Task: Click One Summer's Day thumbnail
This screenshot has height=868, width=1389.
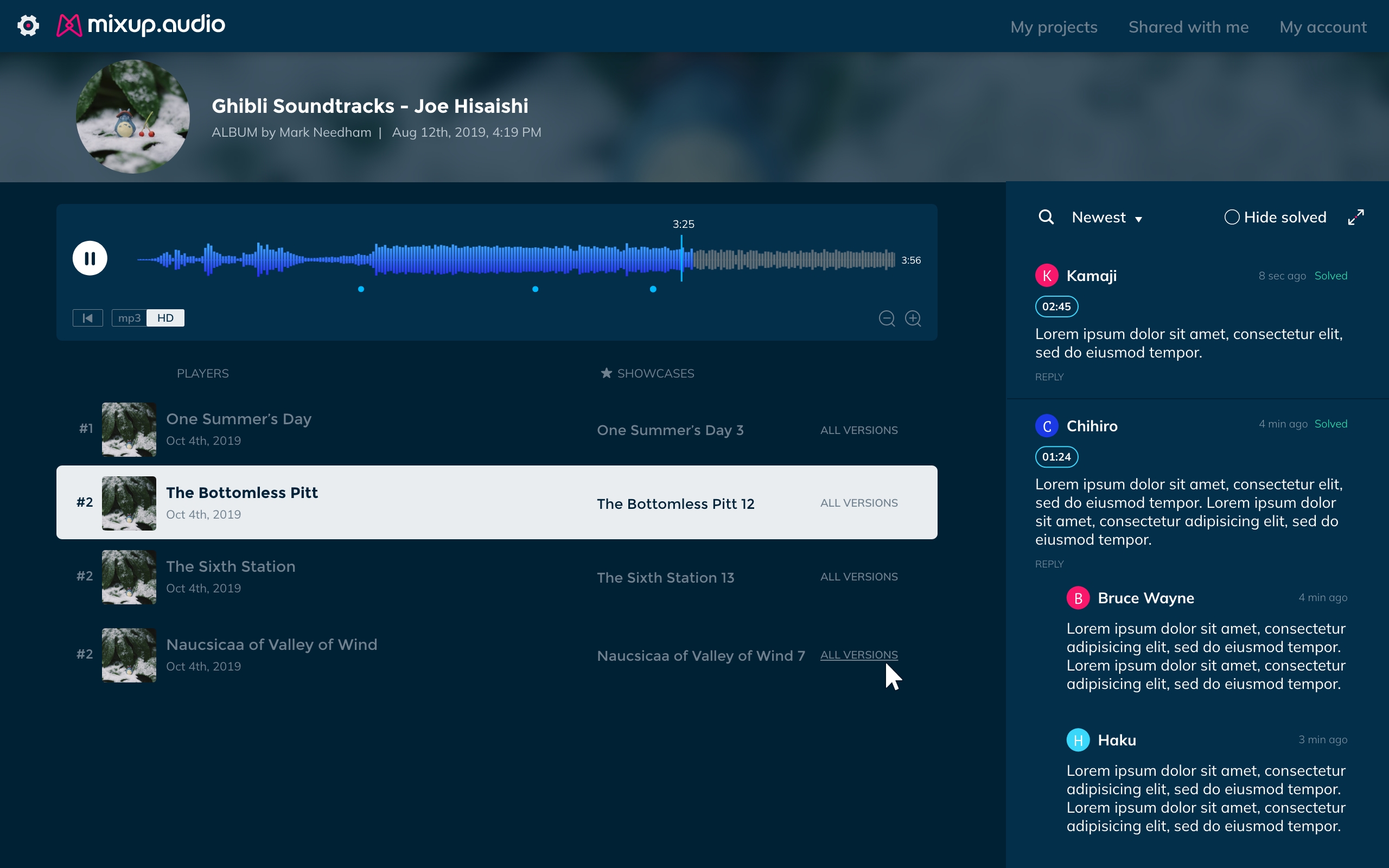Action: 129,430
